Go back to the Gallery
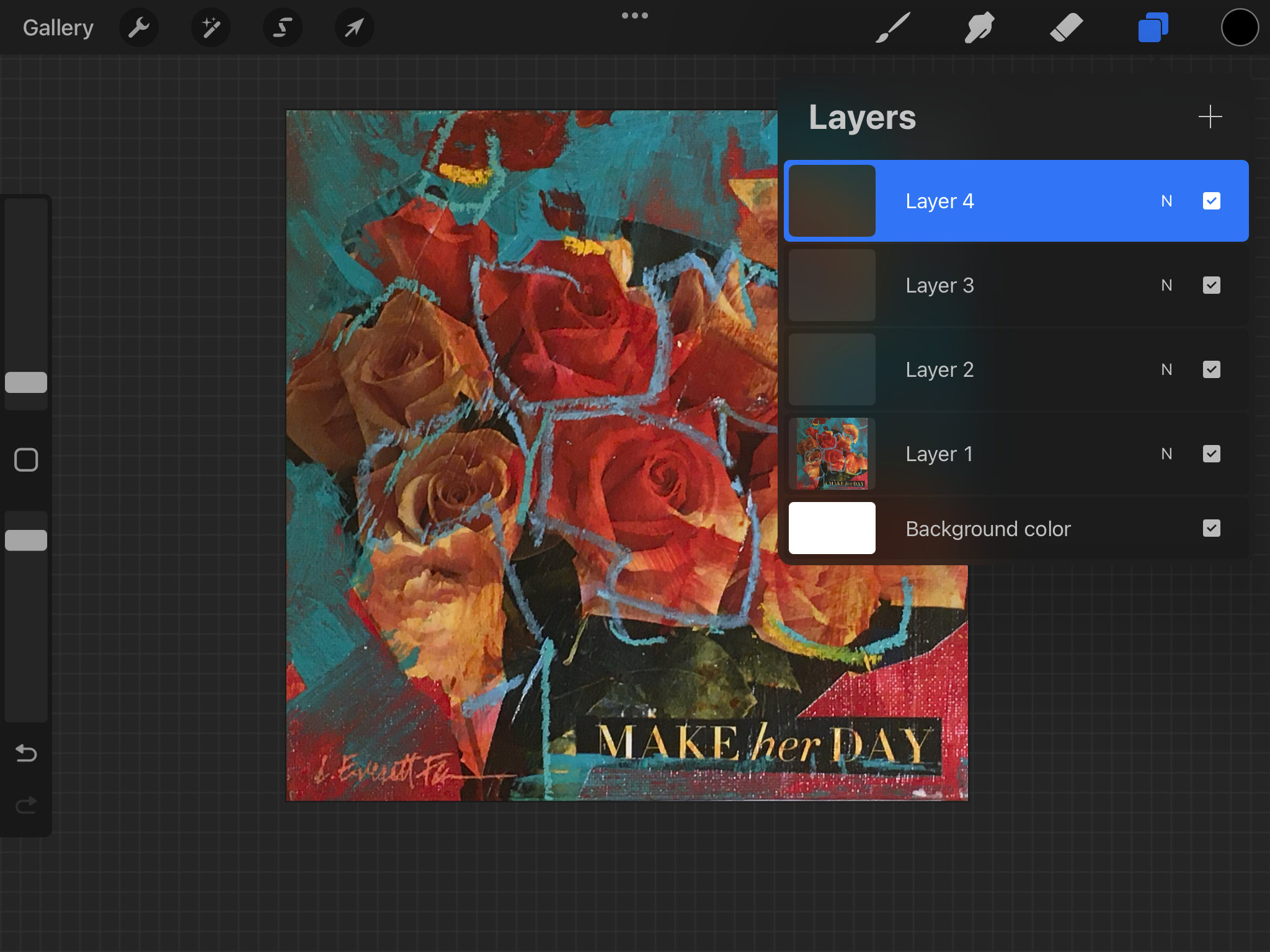 (58, 27)
